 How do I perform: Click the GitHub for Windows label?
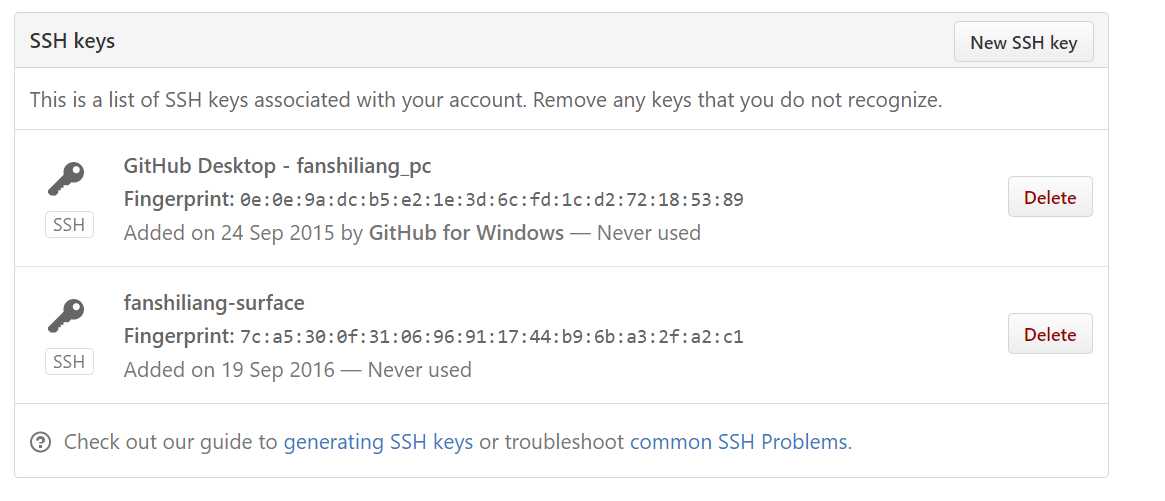click(x=467, y=233)
